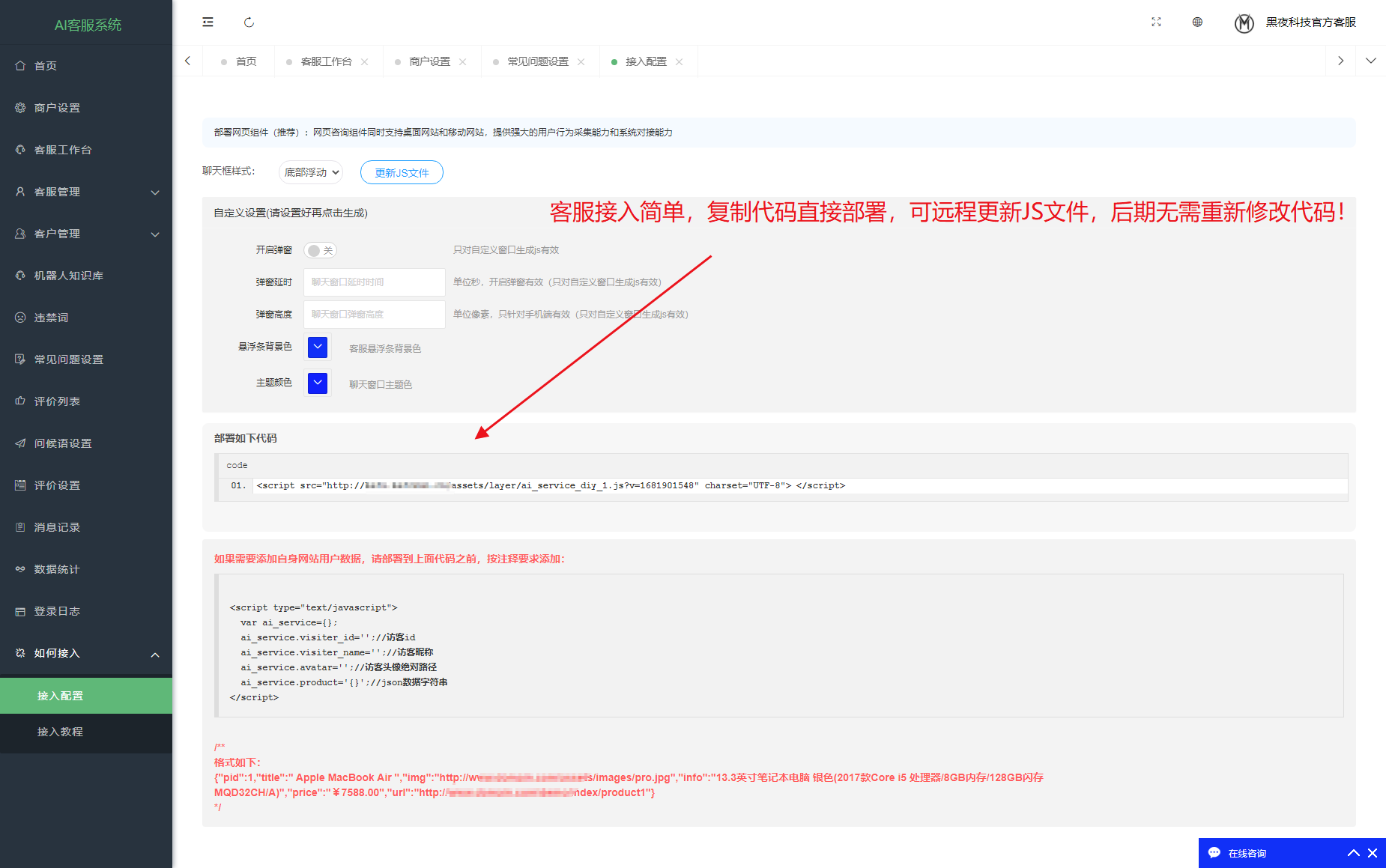Switch to the 首页 tab

pyautogui.click(x=239, y=61)
